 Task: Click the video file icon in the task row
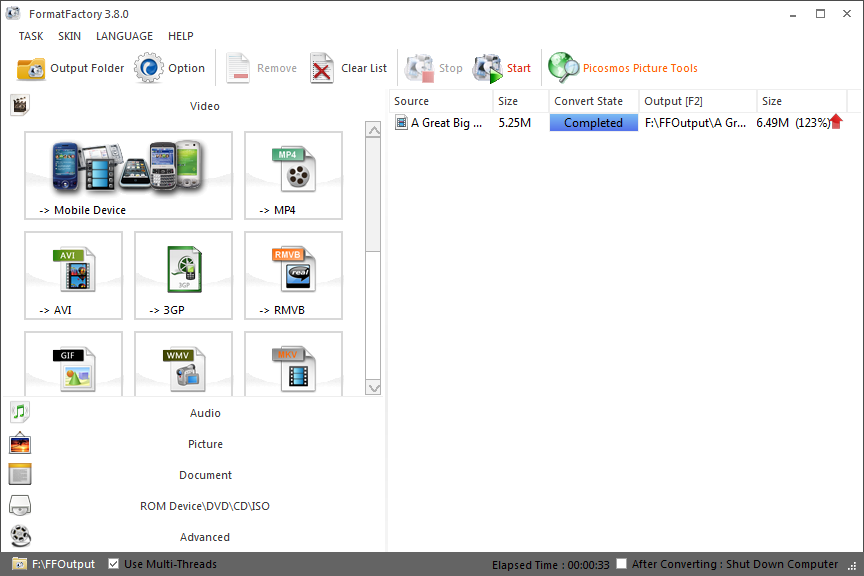401,122
